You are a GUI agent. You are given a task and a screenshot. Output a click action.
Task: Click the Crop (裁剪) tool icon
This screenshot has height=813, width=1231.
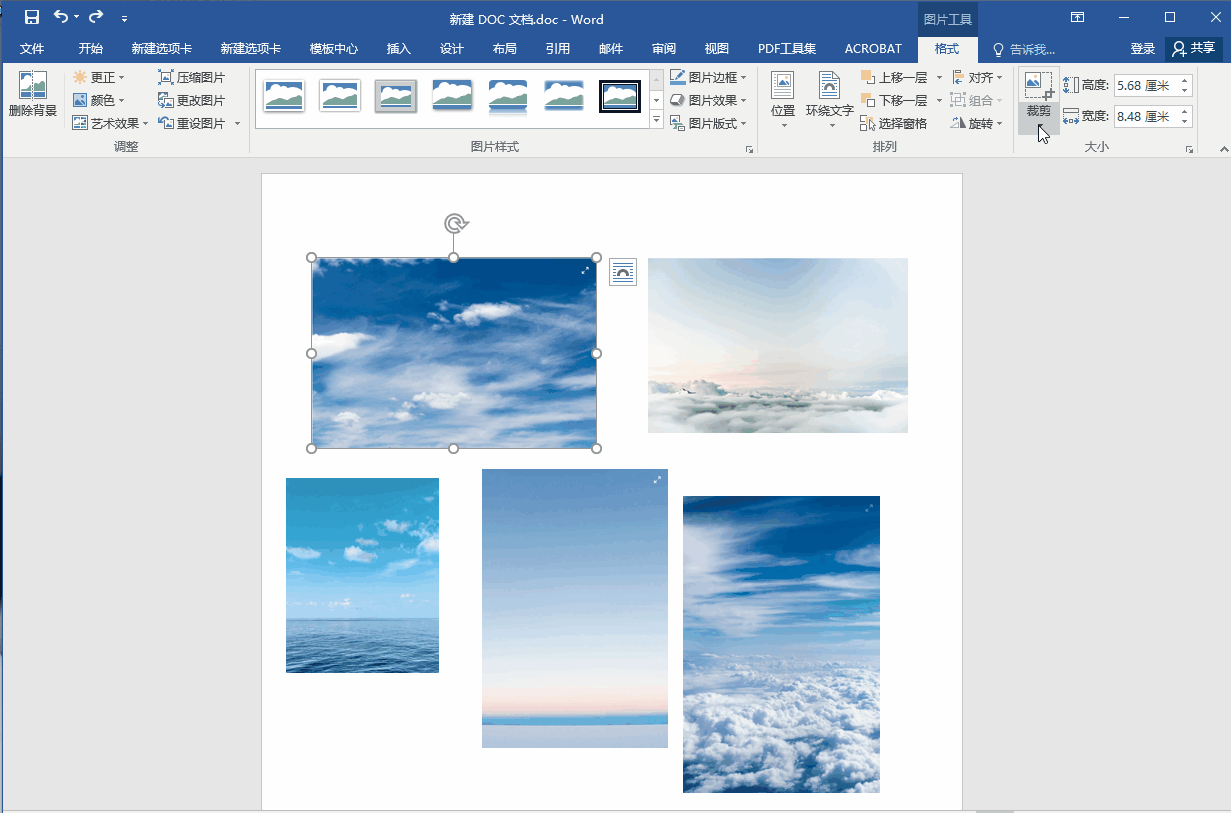coord(1038,86)
